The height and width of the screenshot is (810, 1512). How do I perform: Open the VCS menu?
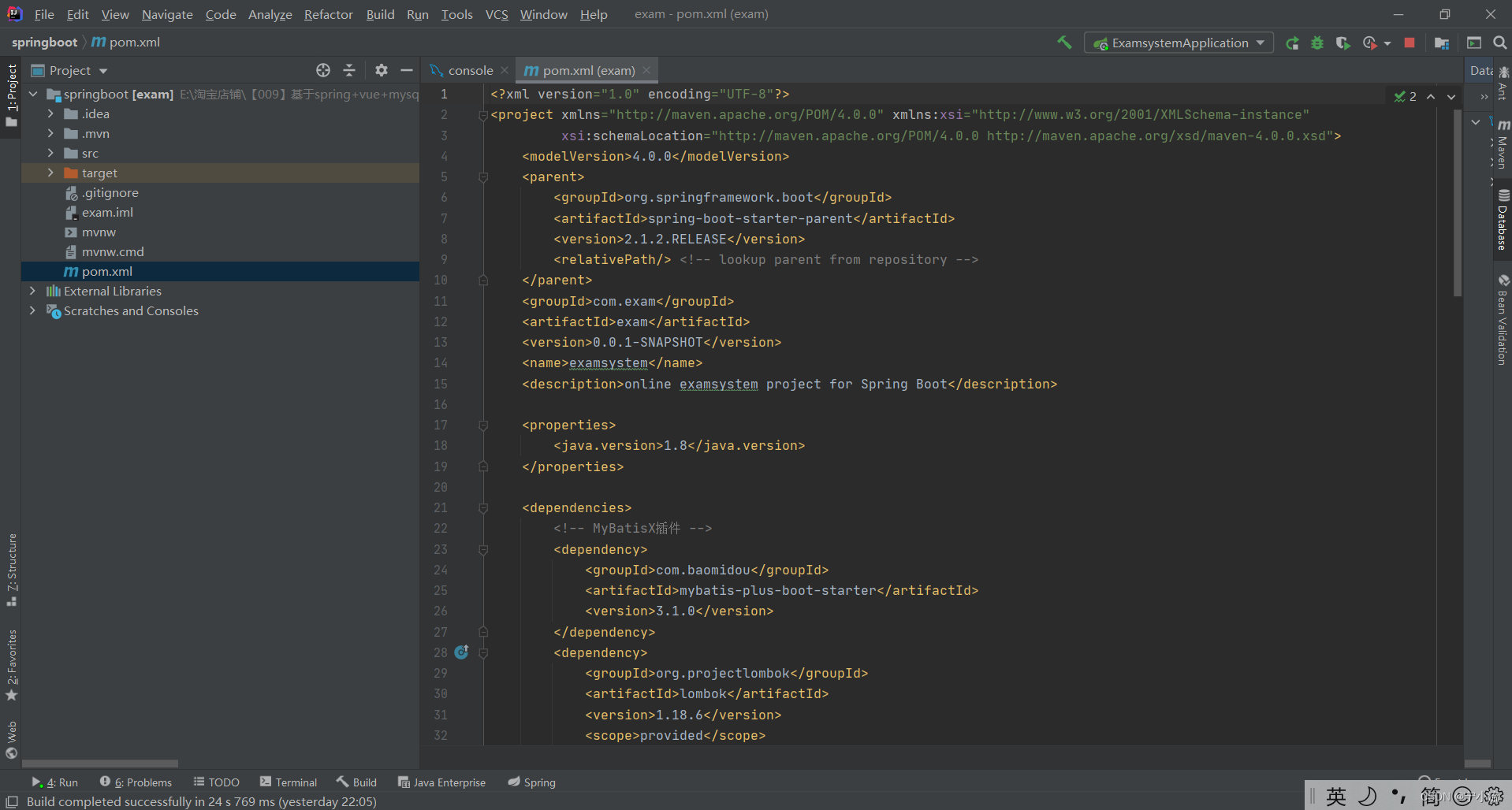pyautogui.click(x=497, y=14)
